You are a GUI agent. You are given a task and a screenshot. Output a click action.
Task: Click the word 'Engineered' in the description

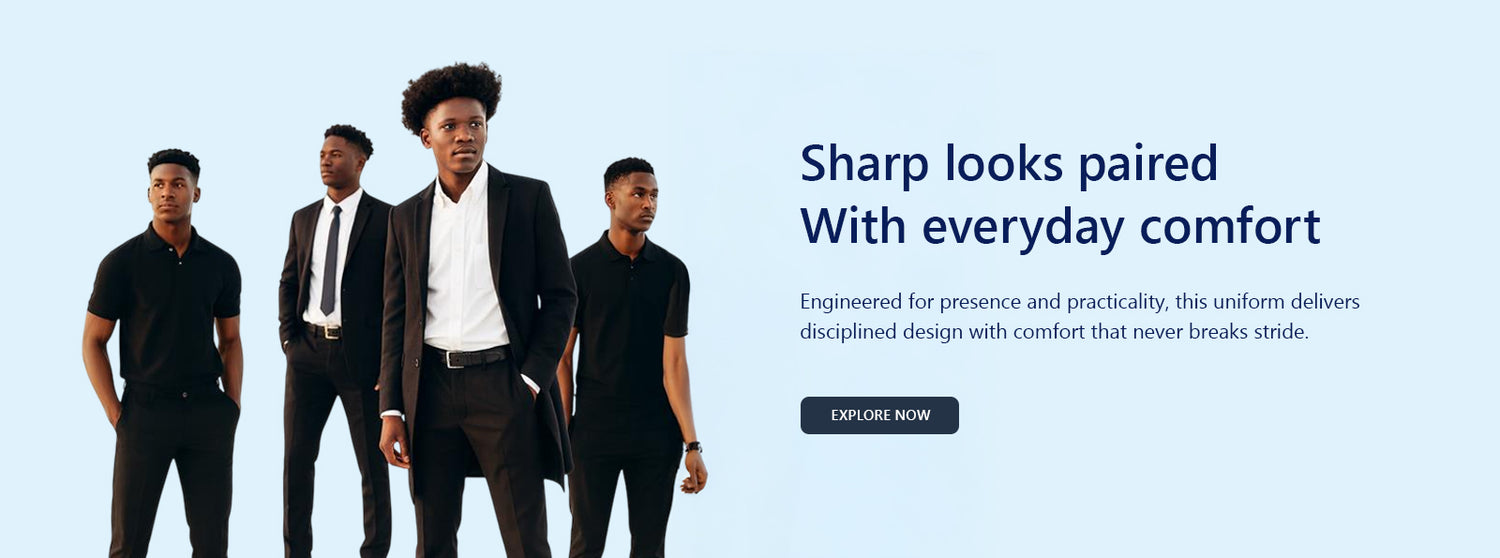pos(852,302)
